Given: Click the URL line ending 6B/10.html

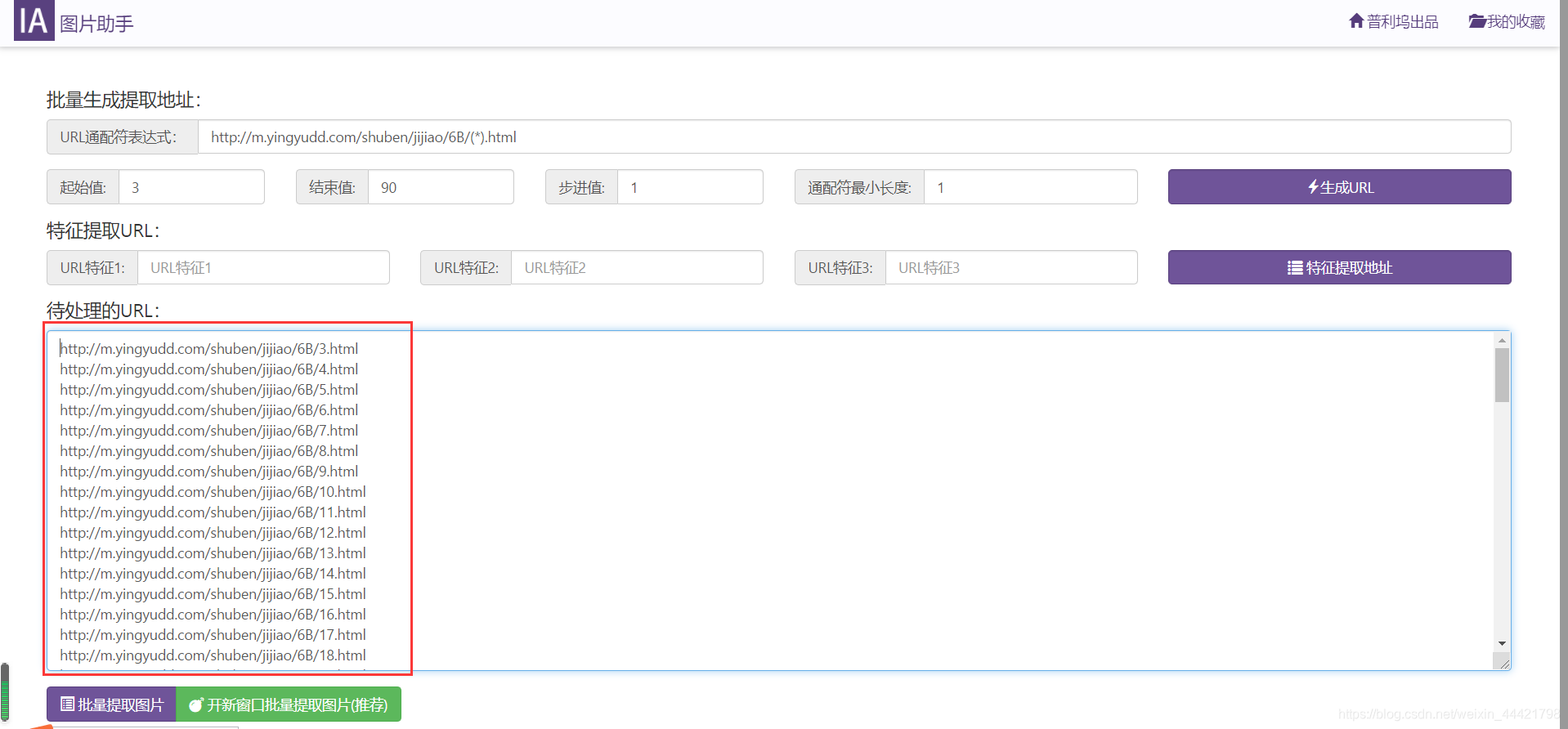Looking at the screenshot, I should pyautogui.click(x=213, y=492).
